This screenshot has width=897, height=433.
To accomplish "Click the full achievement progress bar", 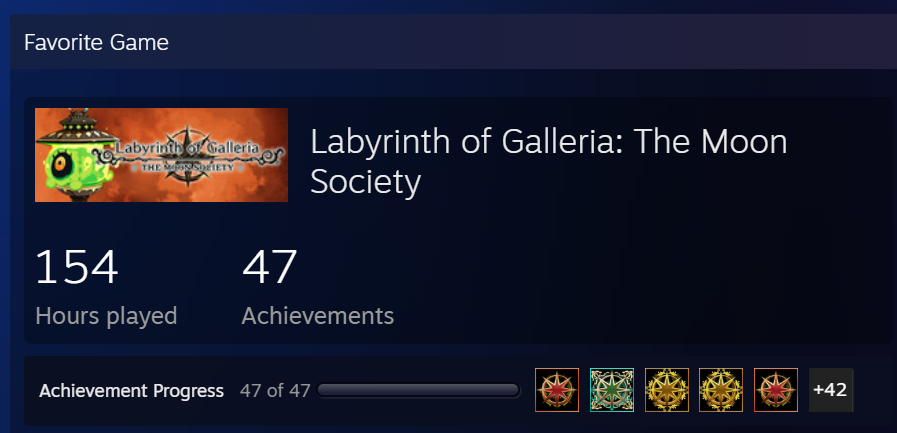I will point(418,391).
